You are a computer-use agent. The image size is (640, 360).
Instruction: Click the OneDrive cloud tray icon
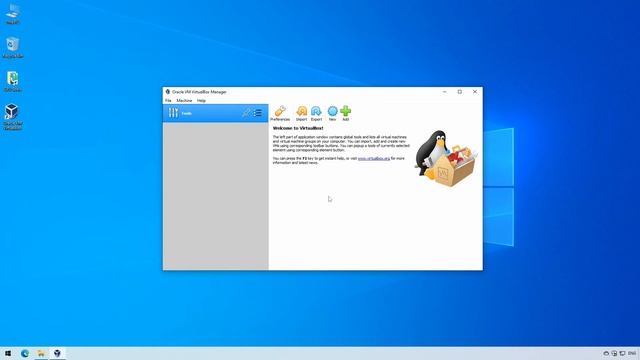[x=606, y=353]
